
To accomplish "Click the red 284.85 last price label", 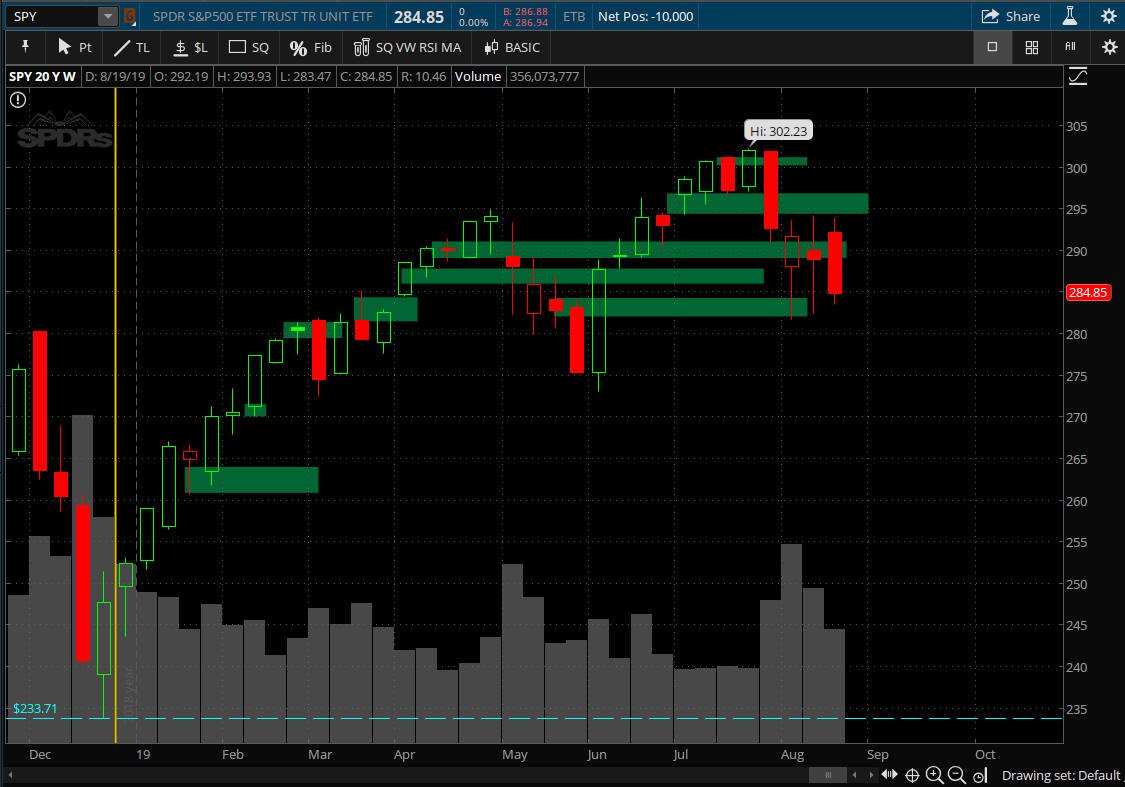I will tap(1088, 292).
